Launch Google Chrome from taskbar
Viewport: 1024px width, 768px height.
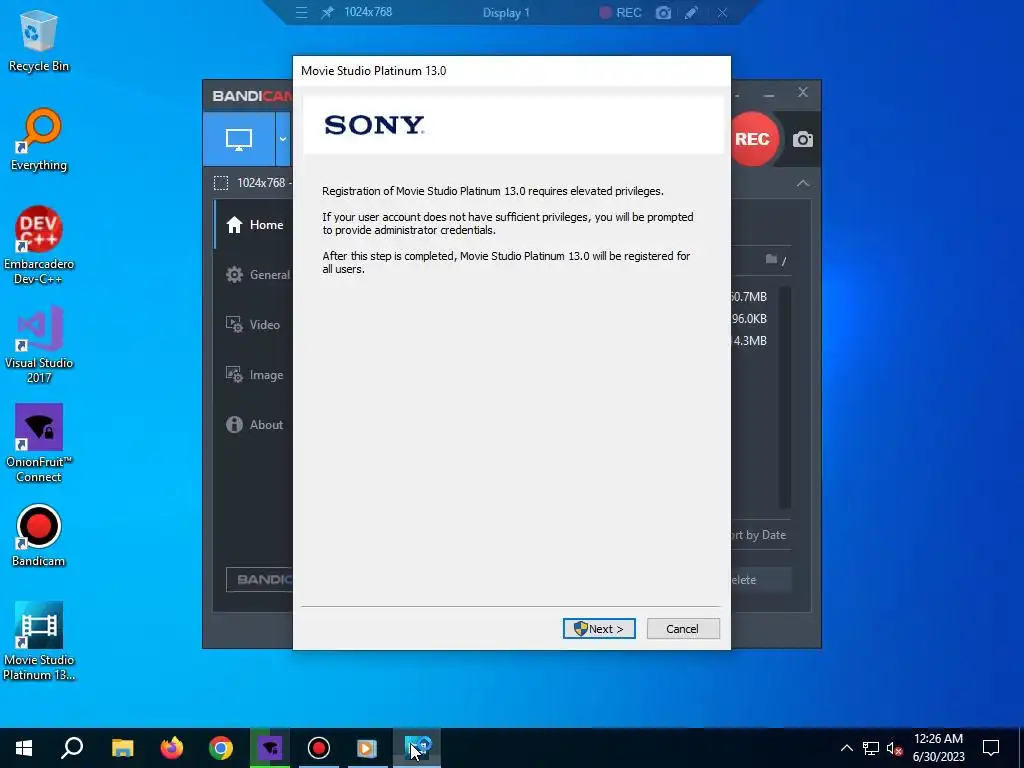[x=221, y=748]
